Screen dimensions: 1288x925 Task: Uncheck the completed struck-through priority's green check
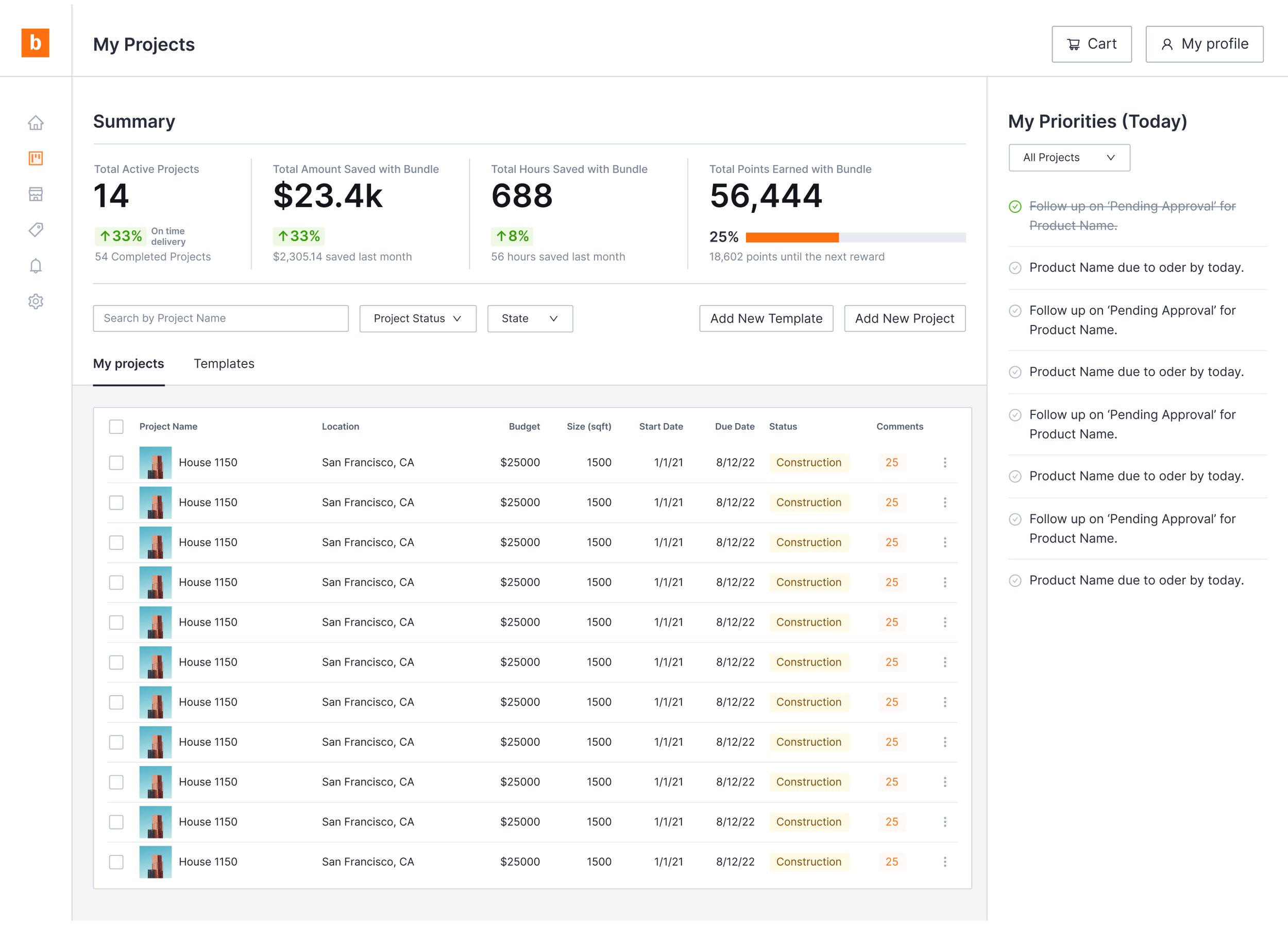pos(1015,206)
